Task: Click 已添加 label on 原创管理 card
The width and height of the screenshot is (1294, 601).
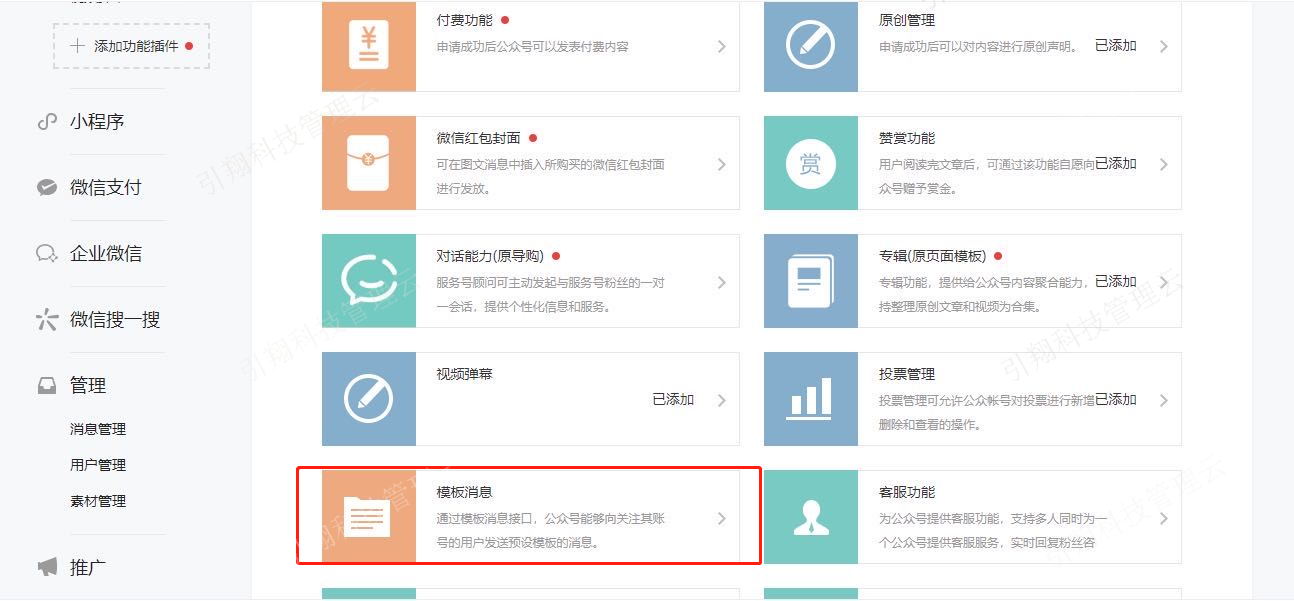Action: (x=1116, y=46)
